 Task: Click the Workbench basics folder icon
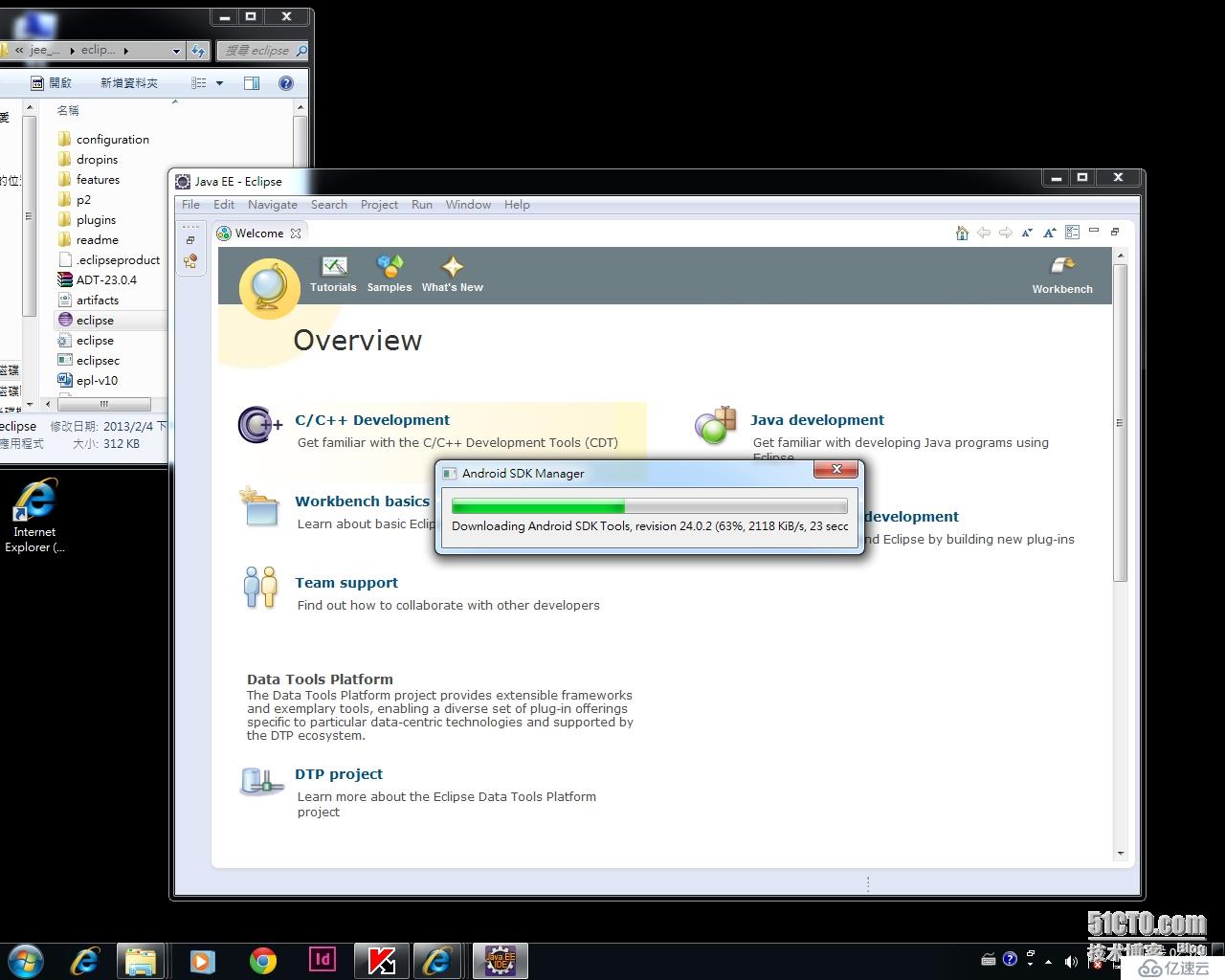pos(259,506)
